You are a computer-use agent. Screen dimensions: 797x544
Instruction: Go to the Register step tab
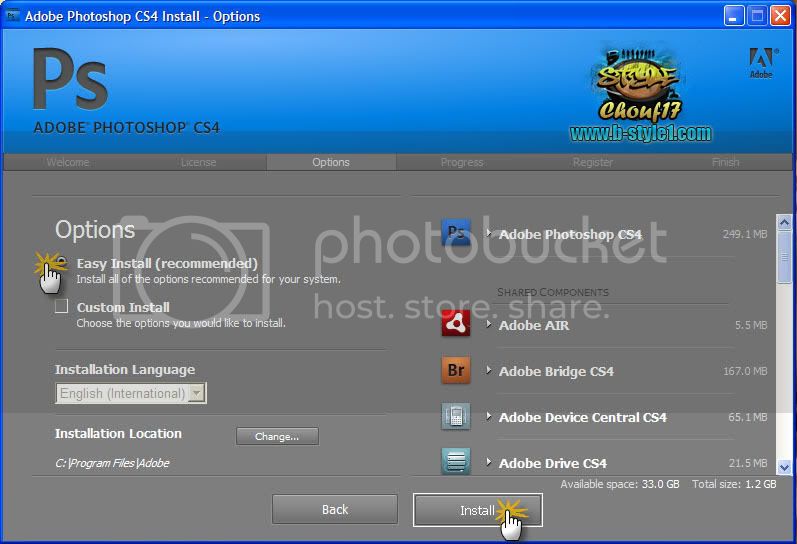tap(593, 162)
